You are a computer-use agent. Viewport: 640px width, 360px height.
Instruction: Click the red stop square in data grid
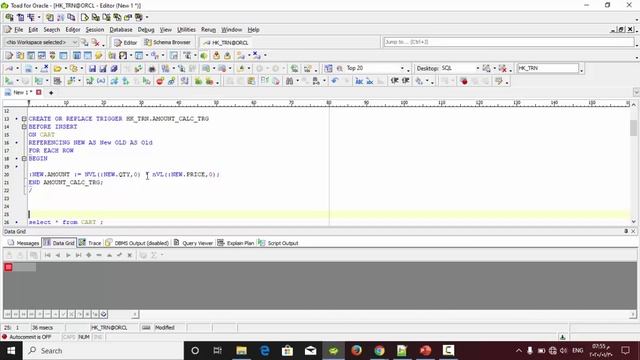(x=9, y=267)
